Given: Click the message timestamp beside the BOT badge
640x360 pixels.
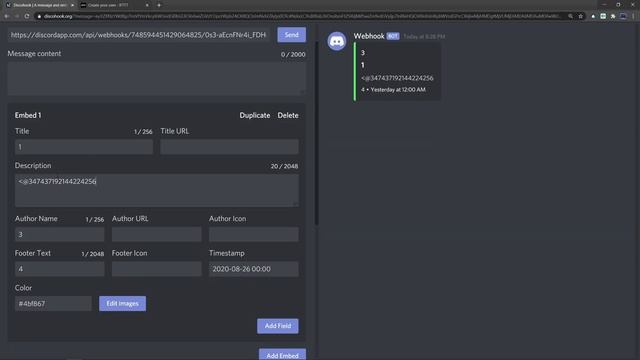Looking at the screenshot, I should point(424,37).
